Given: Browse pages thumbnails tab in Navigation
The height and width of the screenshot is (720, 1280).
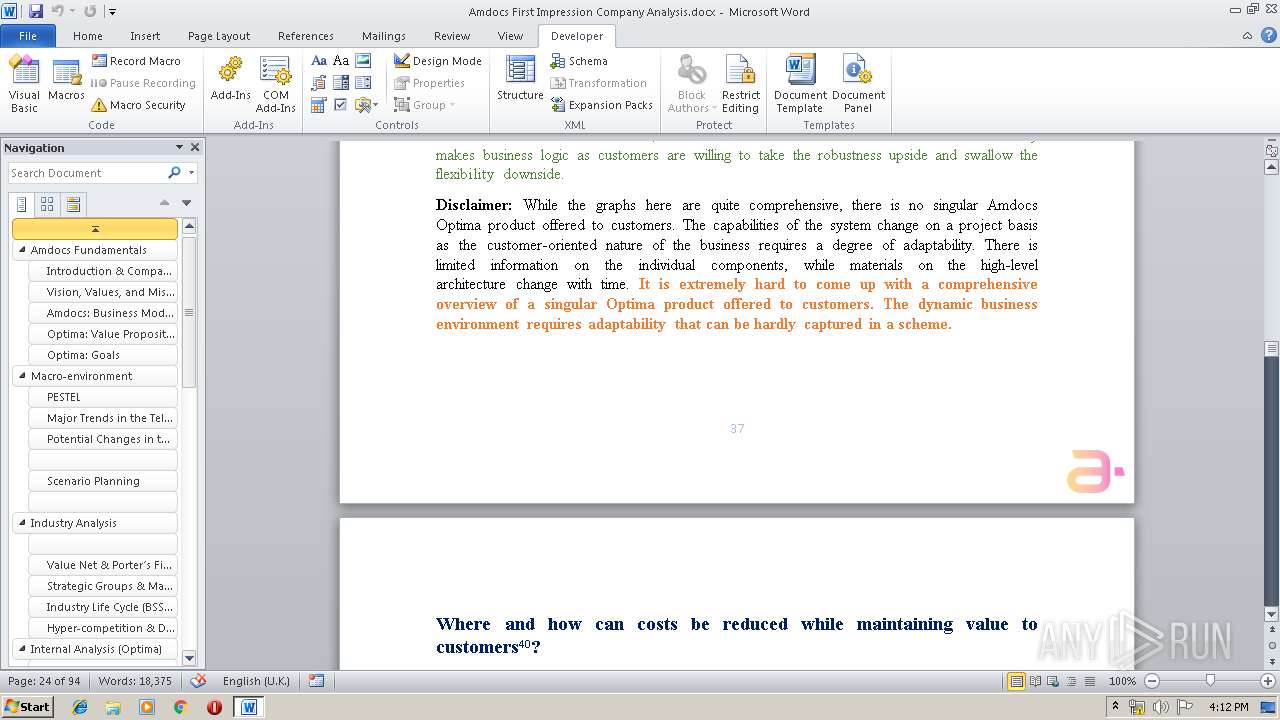Looking at the screenshot, I should 47,204.
